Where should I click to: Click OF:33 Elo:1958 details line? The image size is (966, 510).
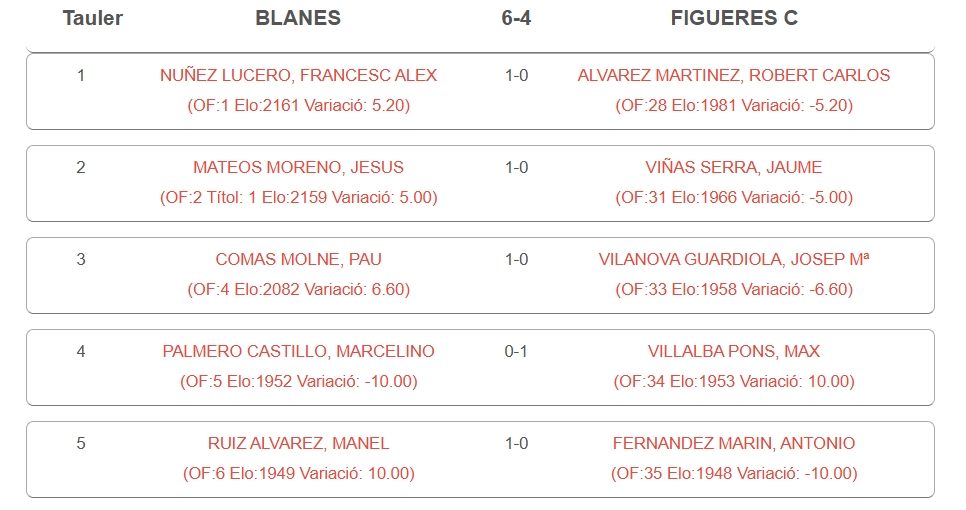pyautogui.click(x=733, y=289)
